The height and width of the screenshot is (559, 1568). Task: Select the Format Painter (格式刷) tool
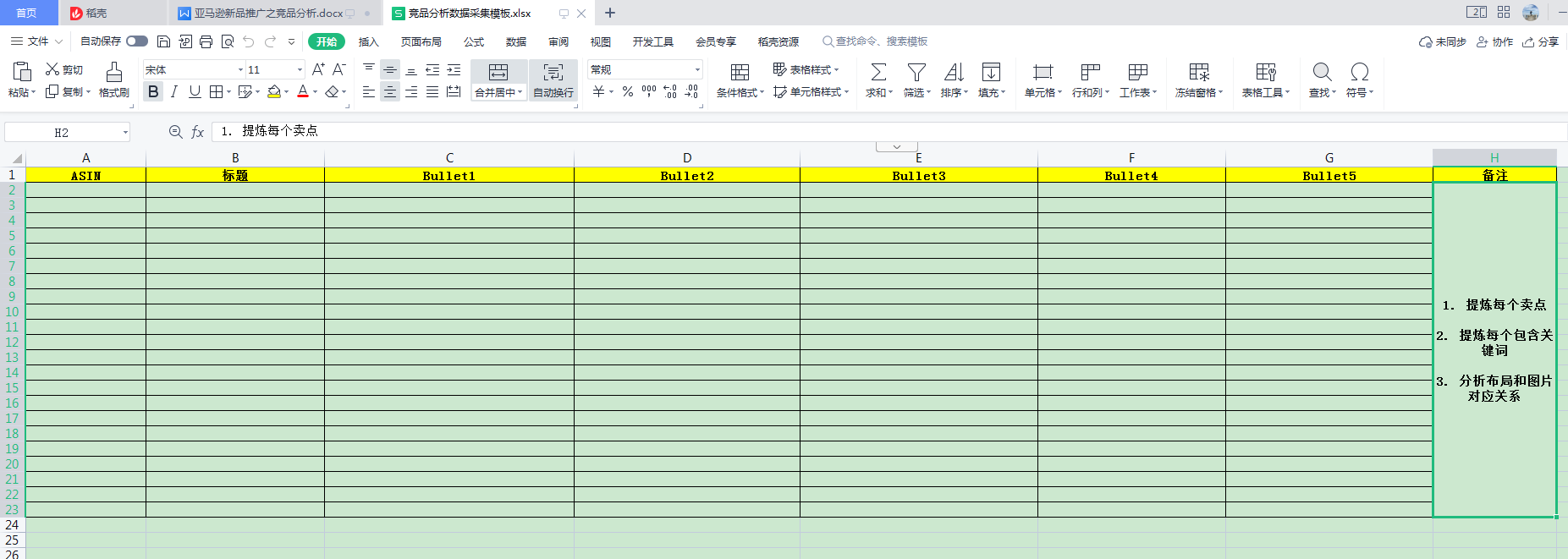coord(114,80)
